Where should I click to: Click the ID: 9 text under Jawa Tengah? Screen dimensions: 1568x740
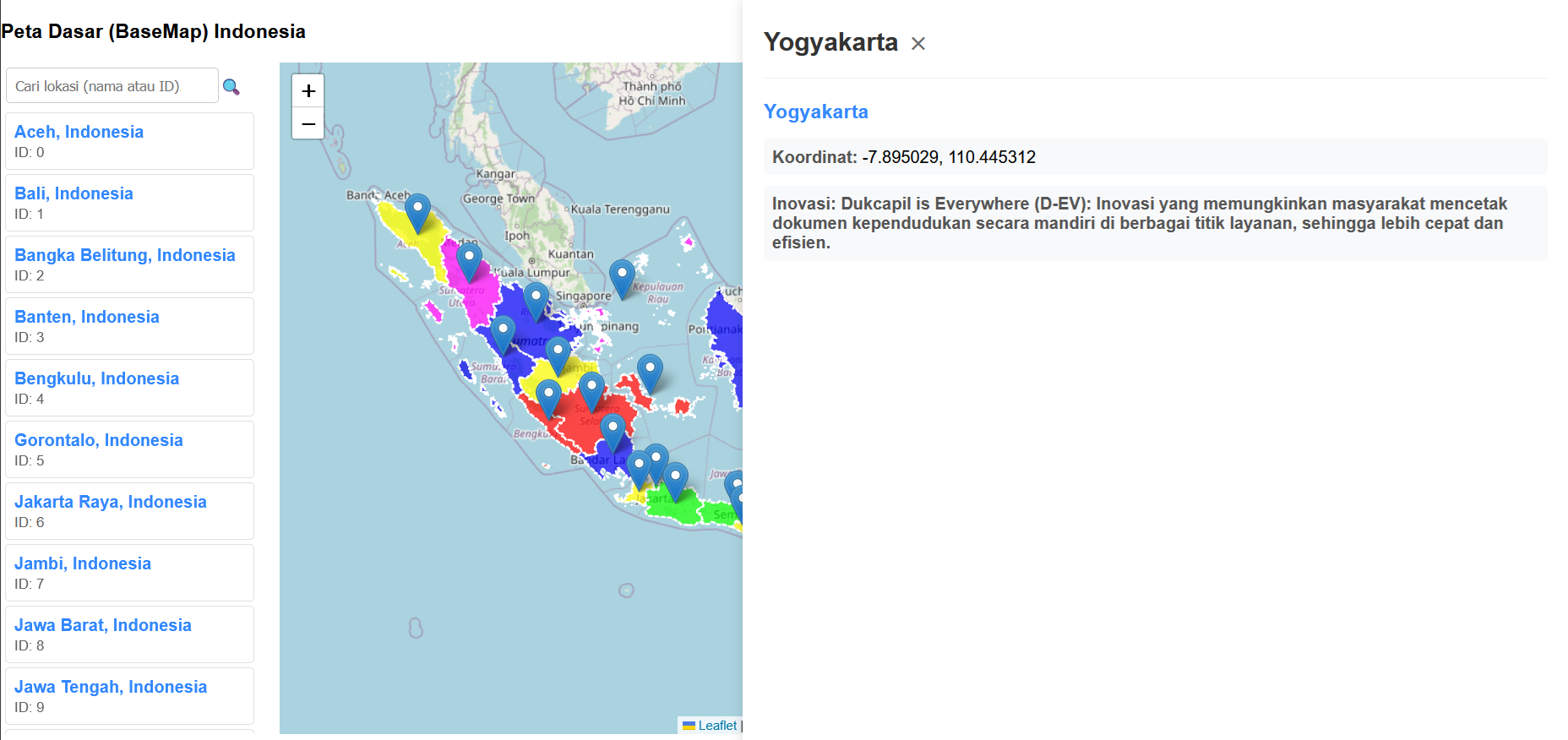30,708
